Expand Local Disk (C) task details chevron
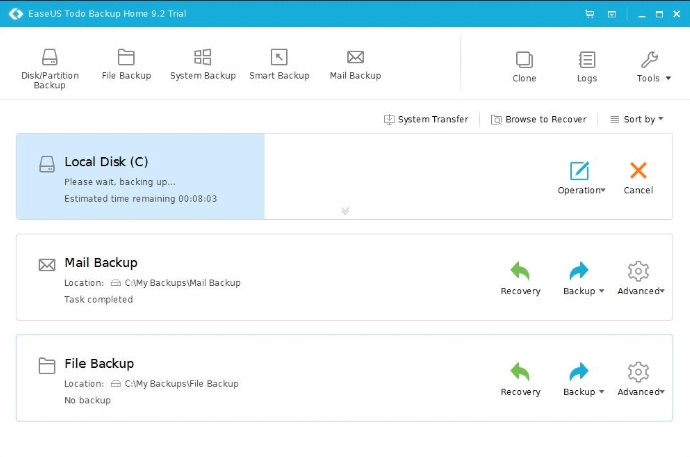This screenshot has width=690, height=457. [x=345, y=211]
